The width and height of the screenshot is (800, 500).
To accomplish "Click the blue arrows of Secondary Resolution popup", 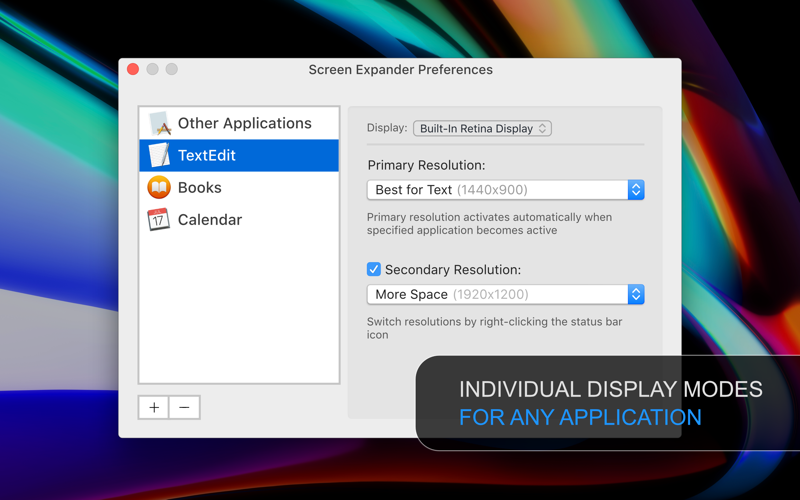I will (636, 294).
